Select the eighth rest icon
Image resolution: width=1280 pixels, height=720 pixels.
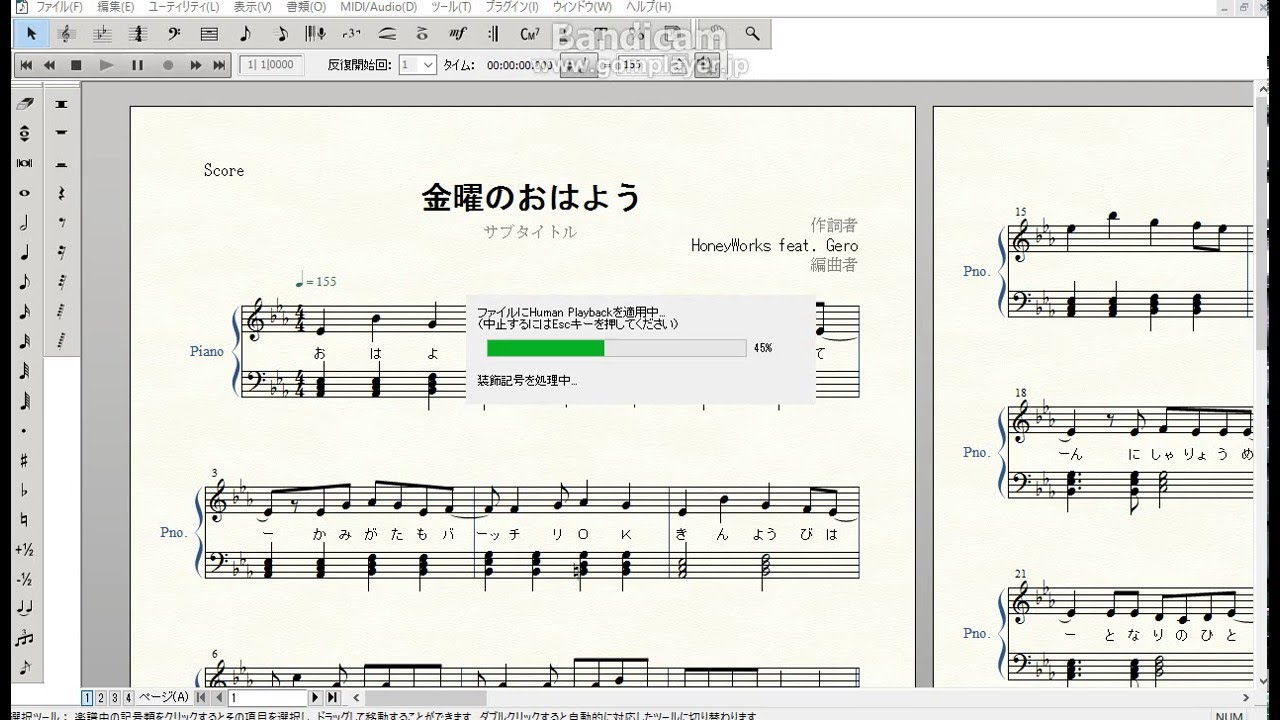pyautogui.click(x=62, y=223)
